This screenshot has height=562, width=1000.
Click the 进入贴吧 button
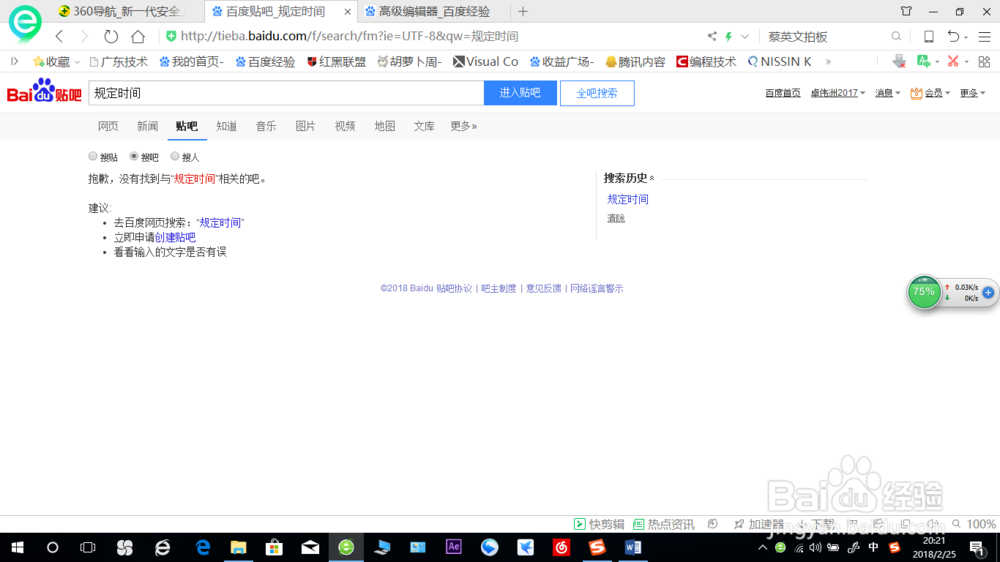point(520,93)
